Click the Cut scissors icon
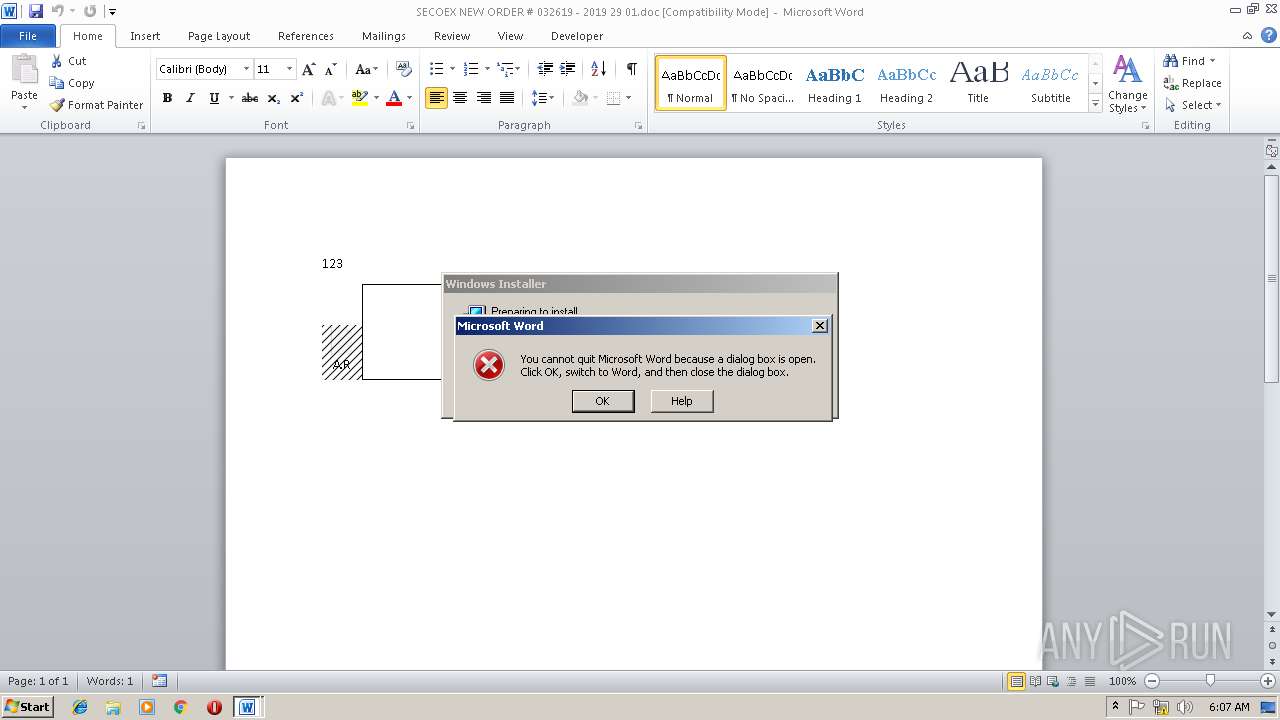 click(57, 61)
